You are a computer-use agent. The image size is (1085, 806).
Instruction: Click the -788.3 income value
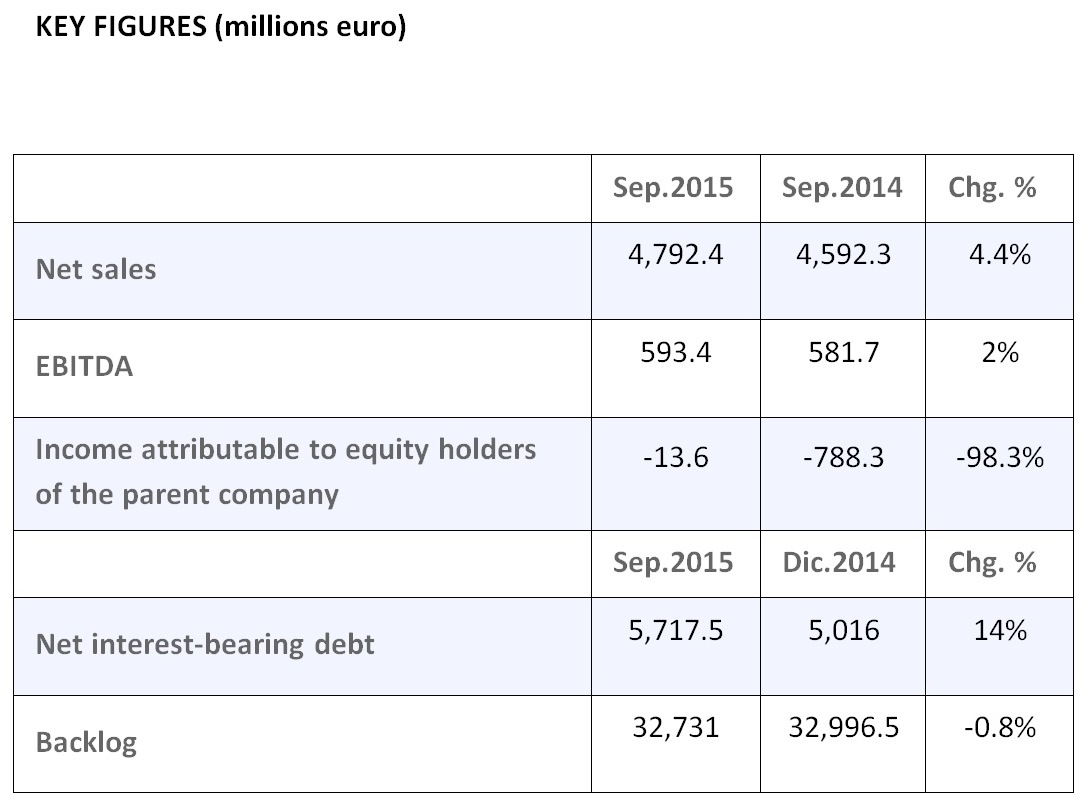841,458
